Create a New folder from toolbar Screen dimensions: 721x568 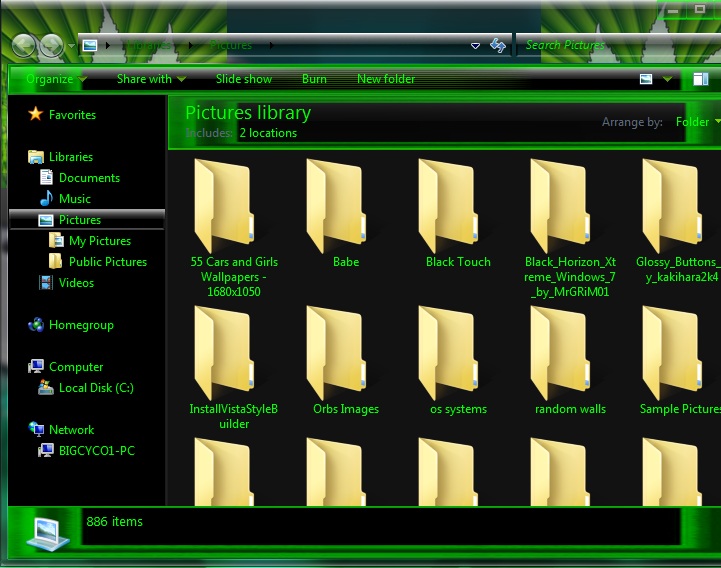click(386, 79)
